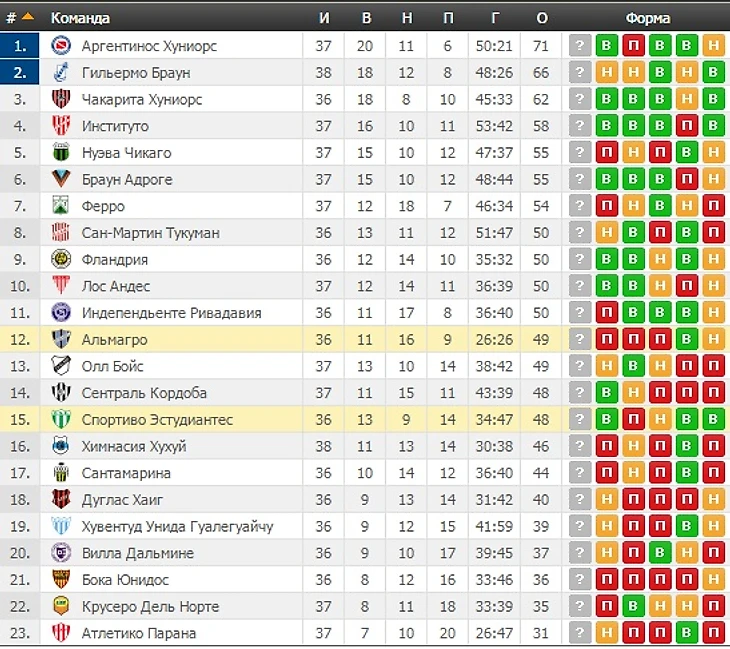Image resolution: width=730 pixels, height=649 pixels.
Task: Click the Гильермо Браун team logo
Action: [61, 72]
